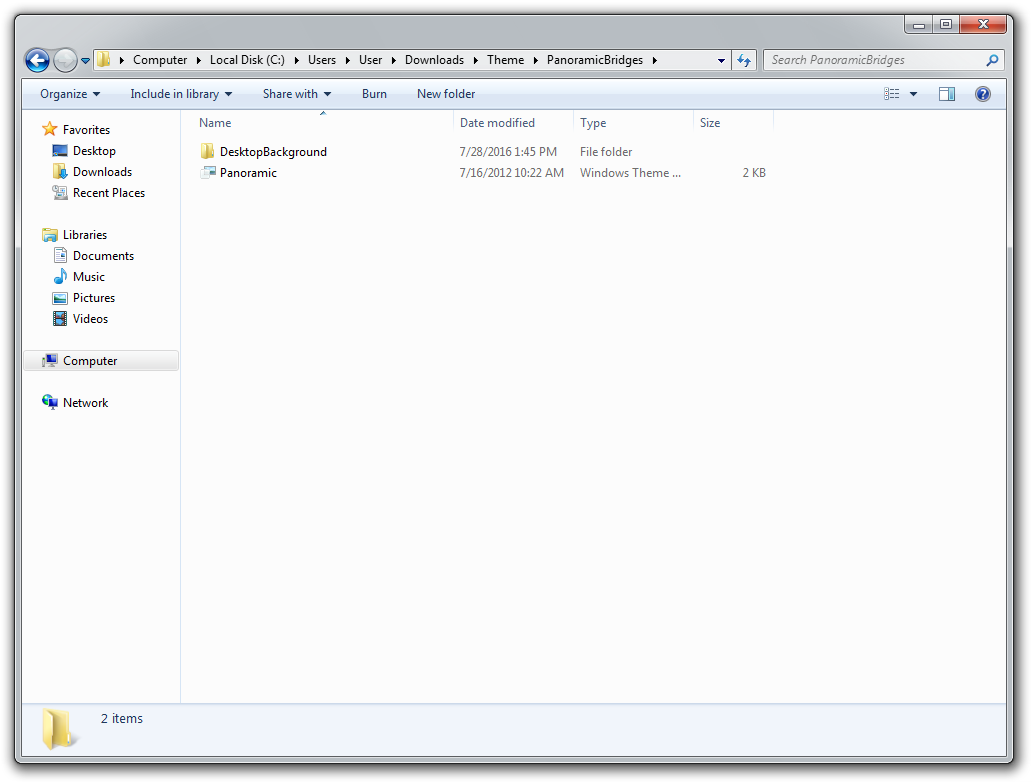The image size is (1032, 782).
Task: Click the New folder button
Action: (445, 93)
